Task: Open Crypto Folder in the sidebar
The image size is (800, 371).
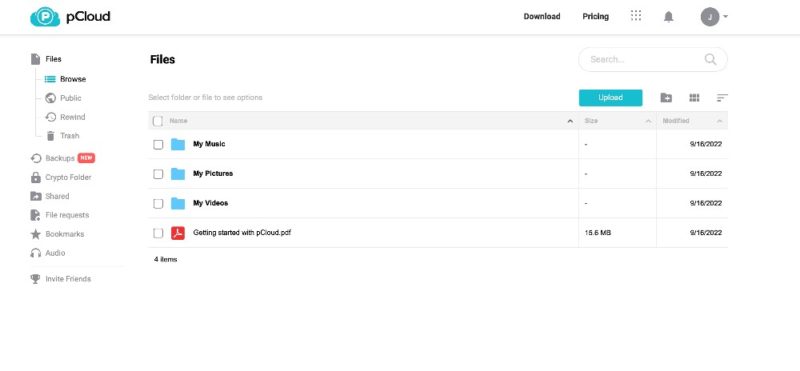Action: [x=68, y=177]
